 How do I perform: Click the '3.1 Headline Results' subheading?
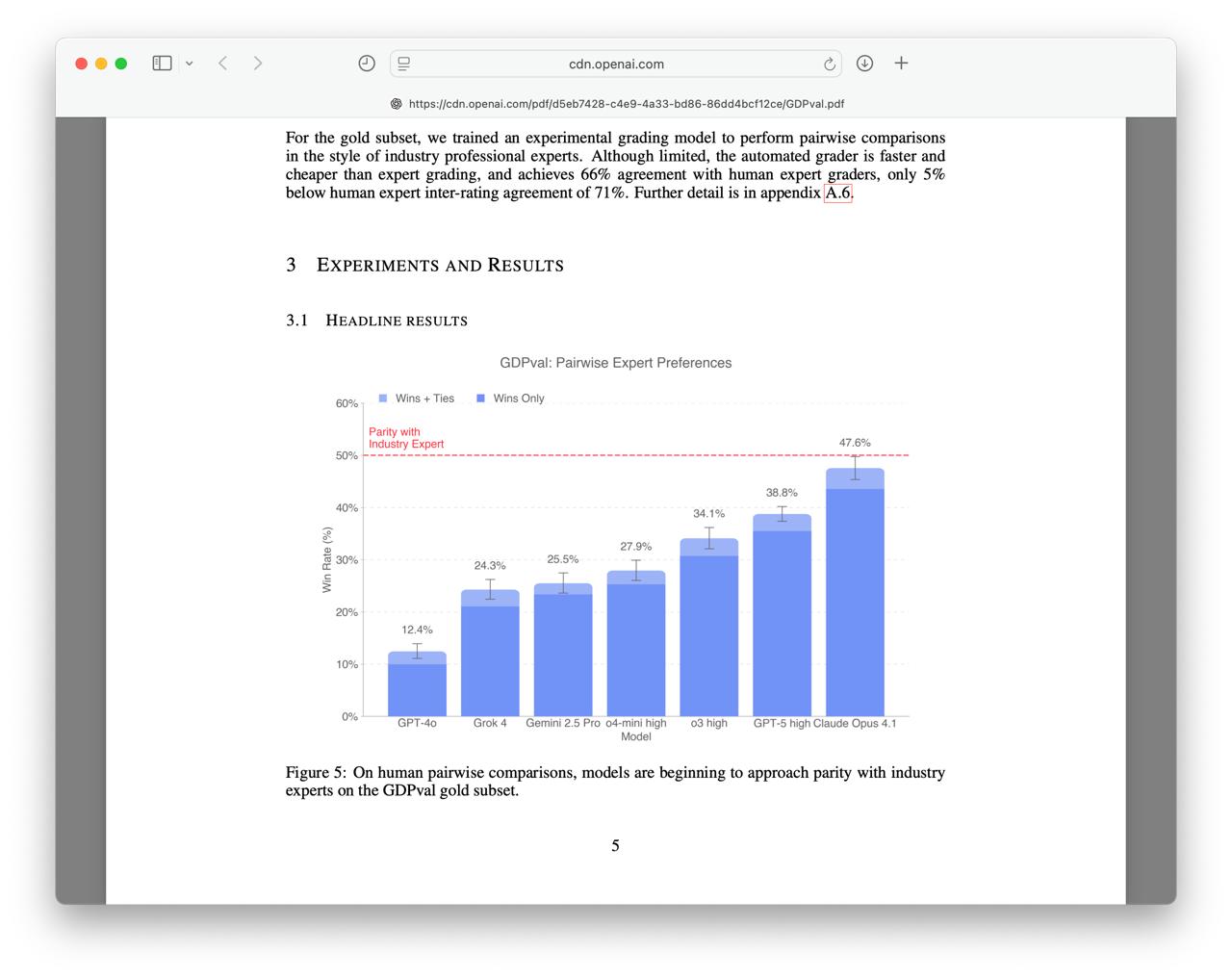(x=376, y=321)
